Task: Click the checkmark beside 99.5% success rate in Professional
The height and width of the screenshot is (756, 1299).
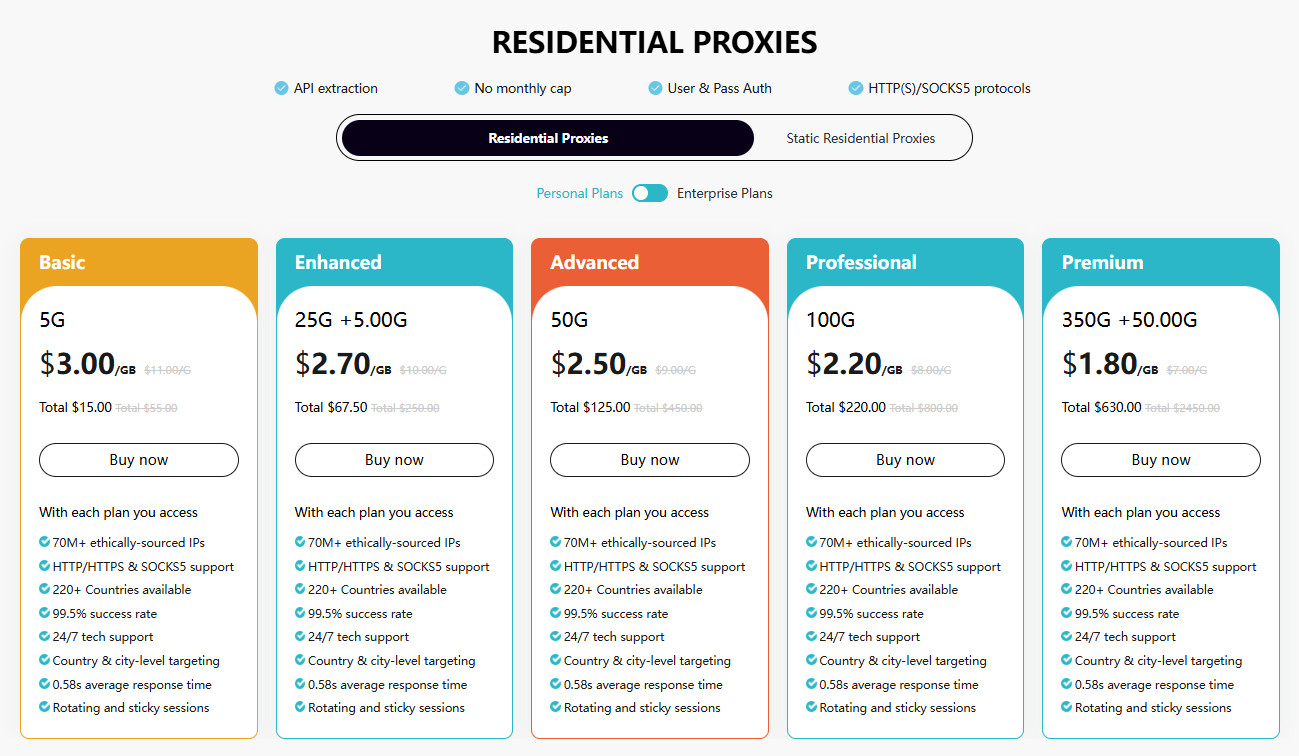Action: tap(811, 613)
